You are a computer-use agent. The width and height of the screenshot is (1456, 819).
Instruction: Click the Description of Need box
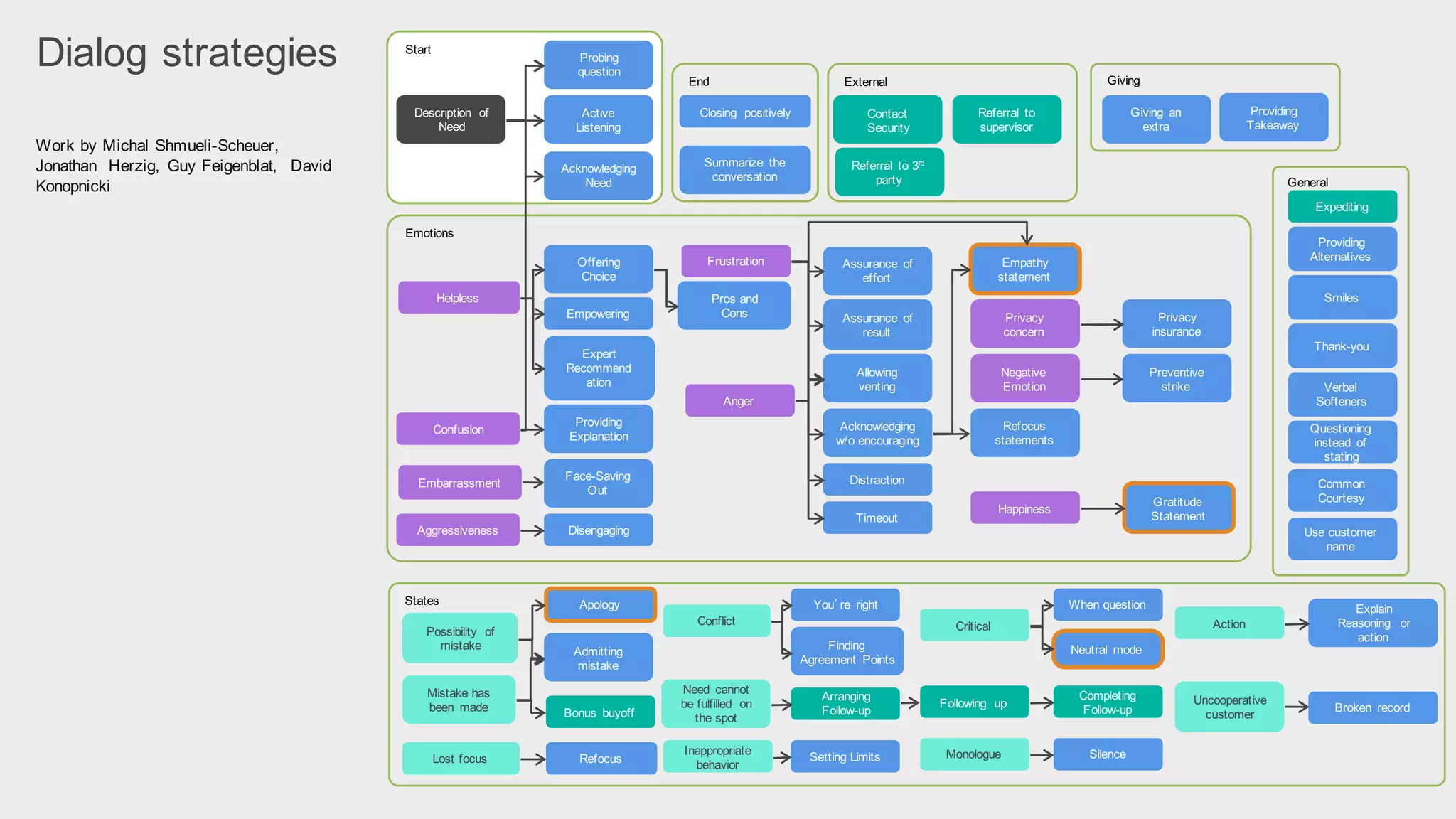(x=451, y=119)
